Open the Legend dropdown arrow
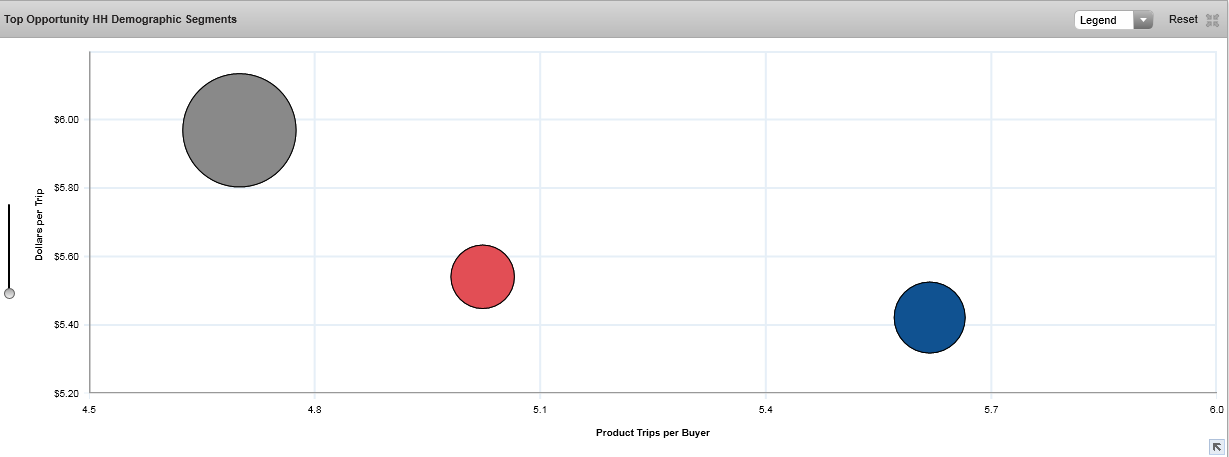Screen dimensions: 1229x457 [x=1143, y=20]
